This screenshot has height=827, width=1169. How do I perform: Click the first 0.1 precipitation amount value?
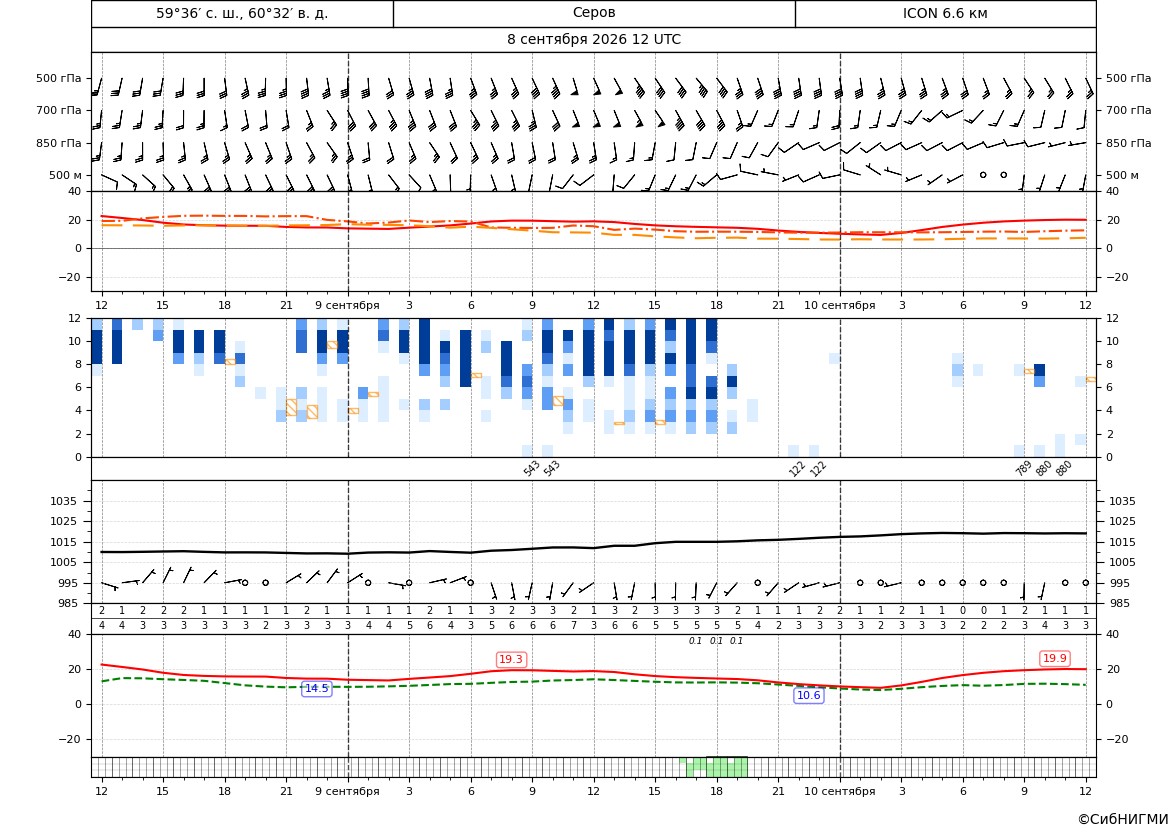695,641
